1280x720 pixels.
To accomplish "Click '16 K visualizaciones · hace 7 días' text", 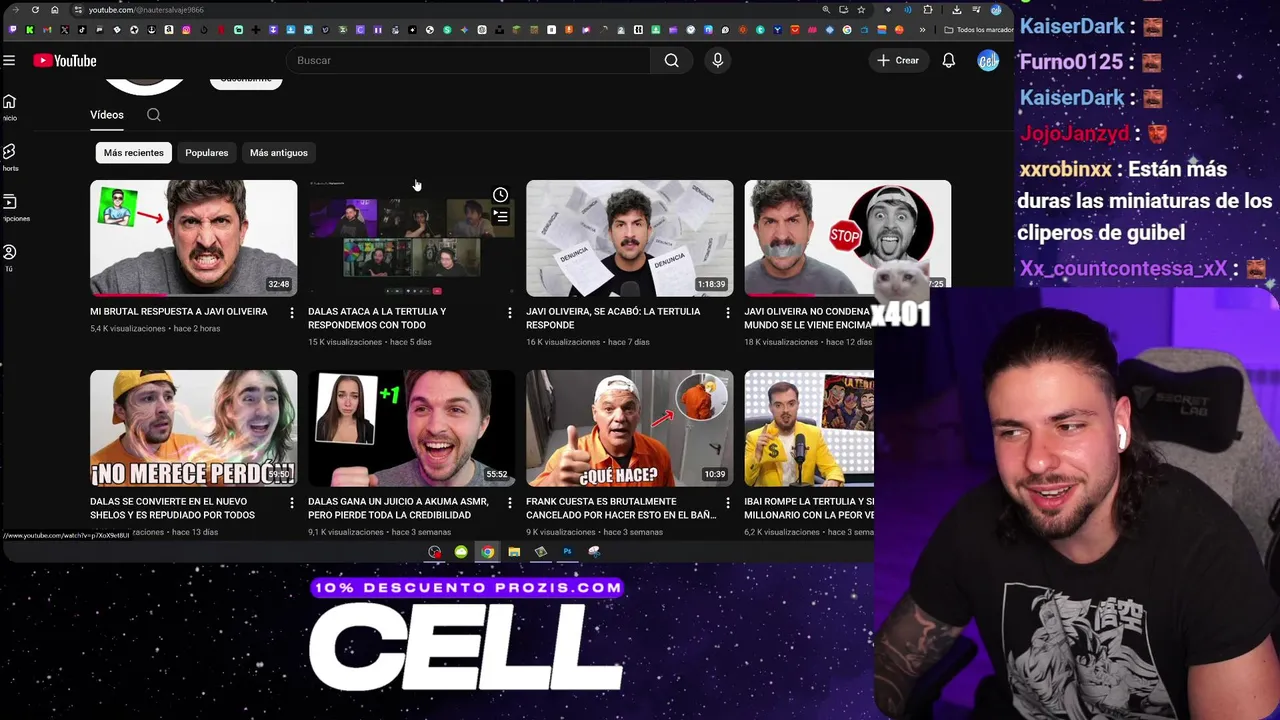I will tap(588, 342).
